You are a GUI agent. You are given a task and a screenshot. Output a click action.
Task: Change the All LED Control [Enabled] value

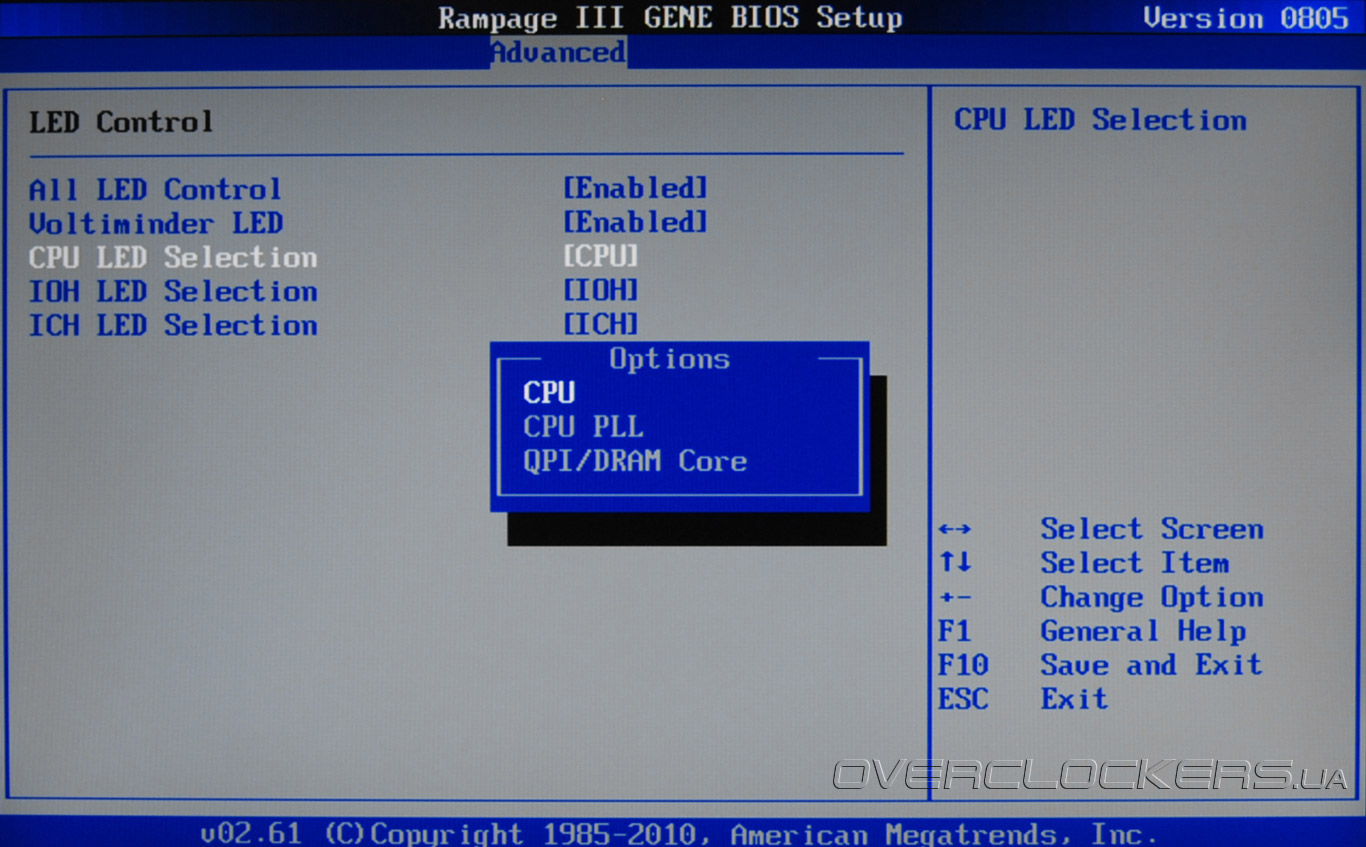[x=635, y=189]
